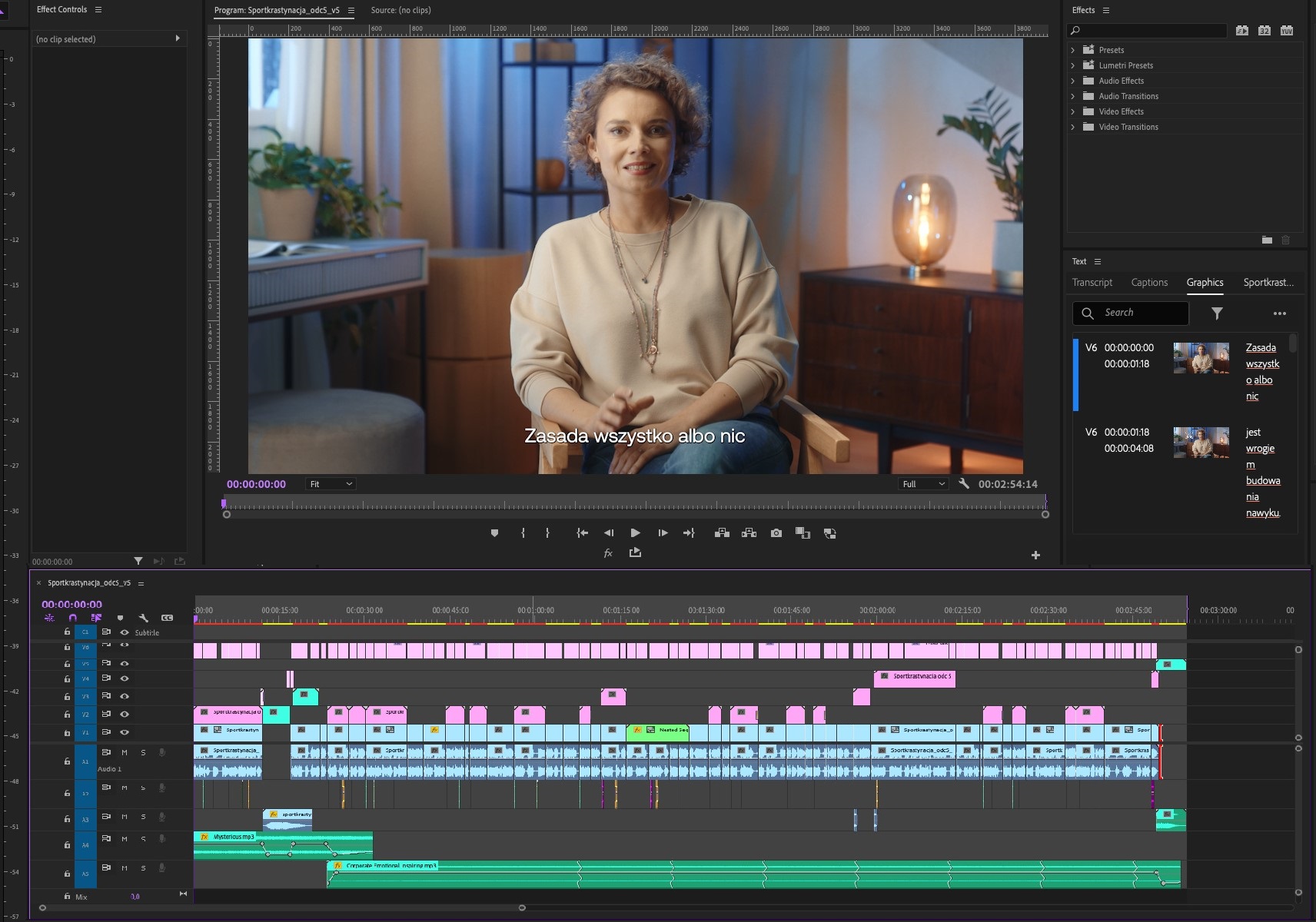Click the Program monitor scrub bar

point(634,504)
